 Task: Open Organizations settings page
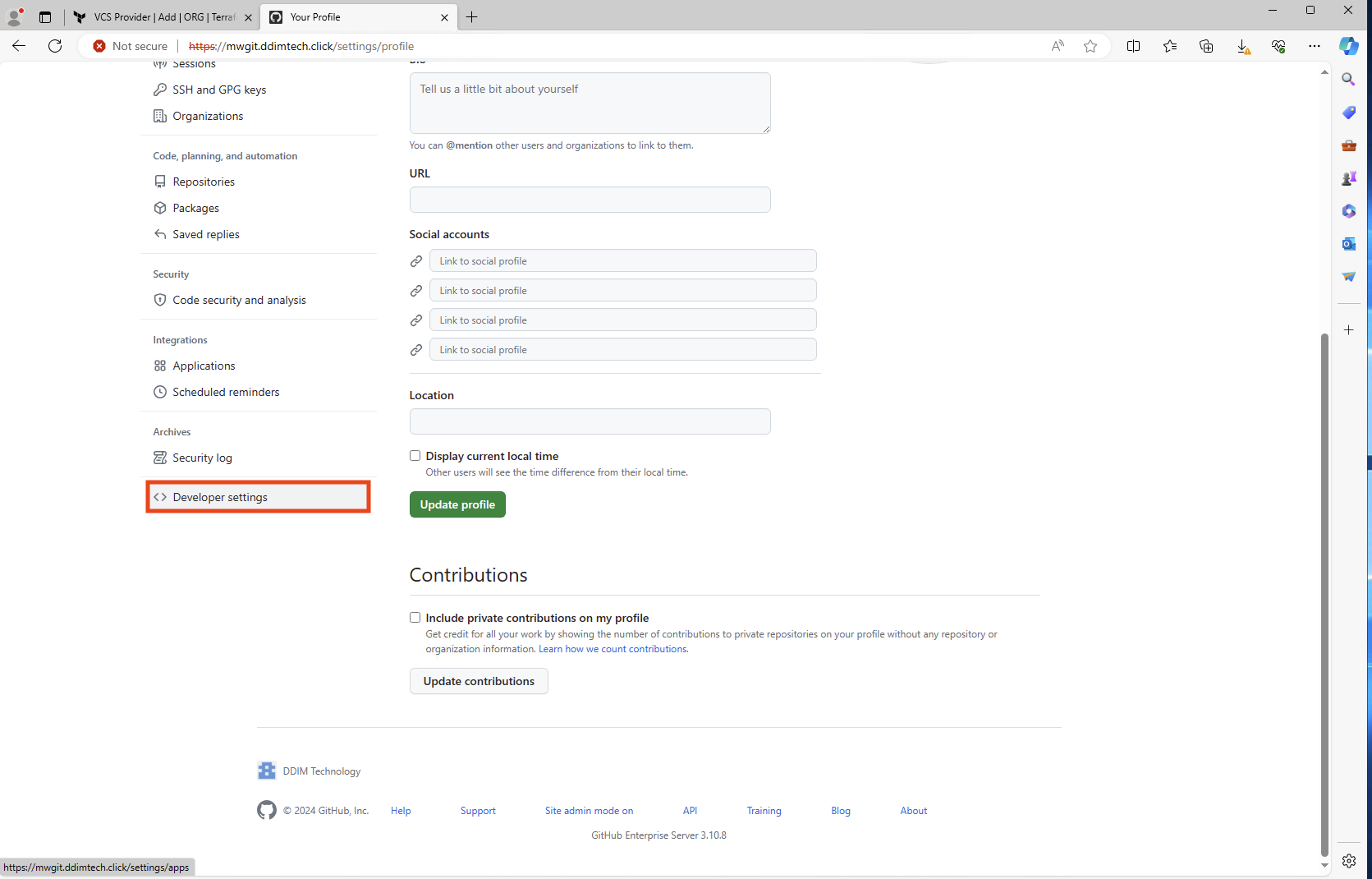point(208,116)
